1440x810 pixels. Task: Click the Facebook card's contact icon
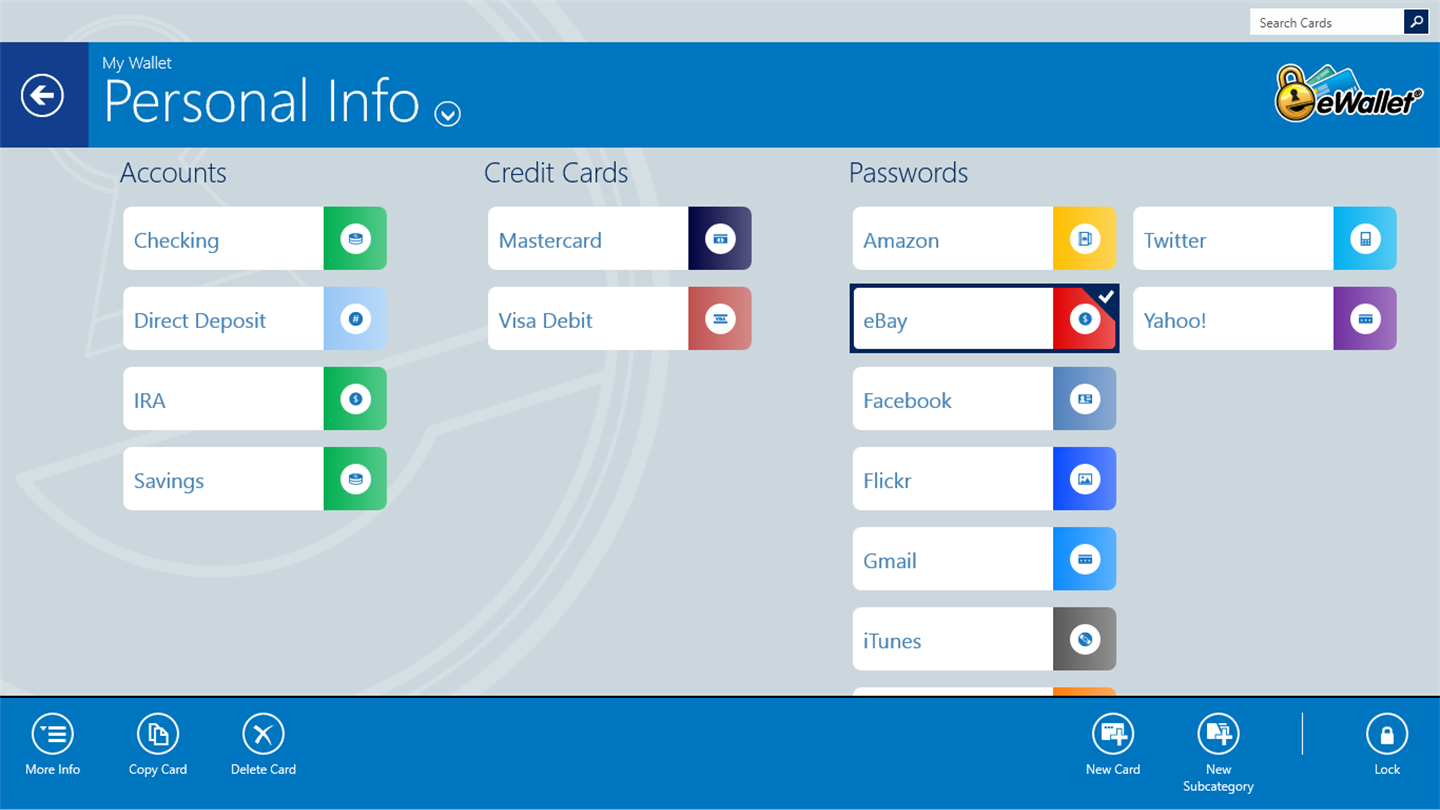point(1085,399)
